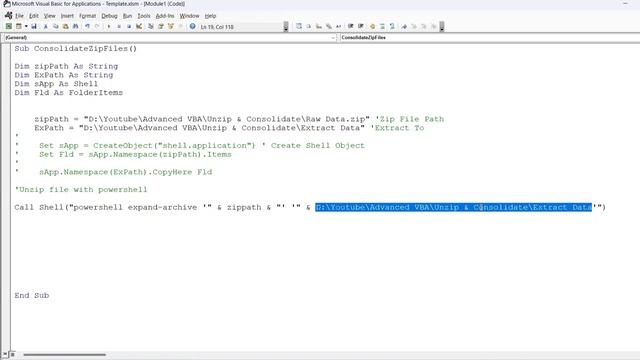The image size is (640, 360).
Task: Click the 'Dim zipPath As String' line
Action: (66, 66)
